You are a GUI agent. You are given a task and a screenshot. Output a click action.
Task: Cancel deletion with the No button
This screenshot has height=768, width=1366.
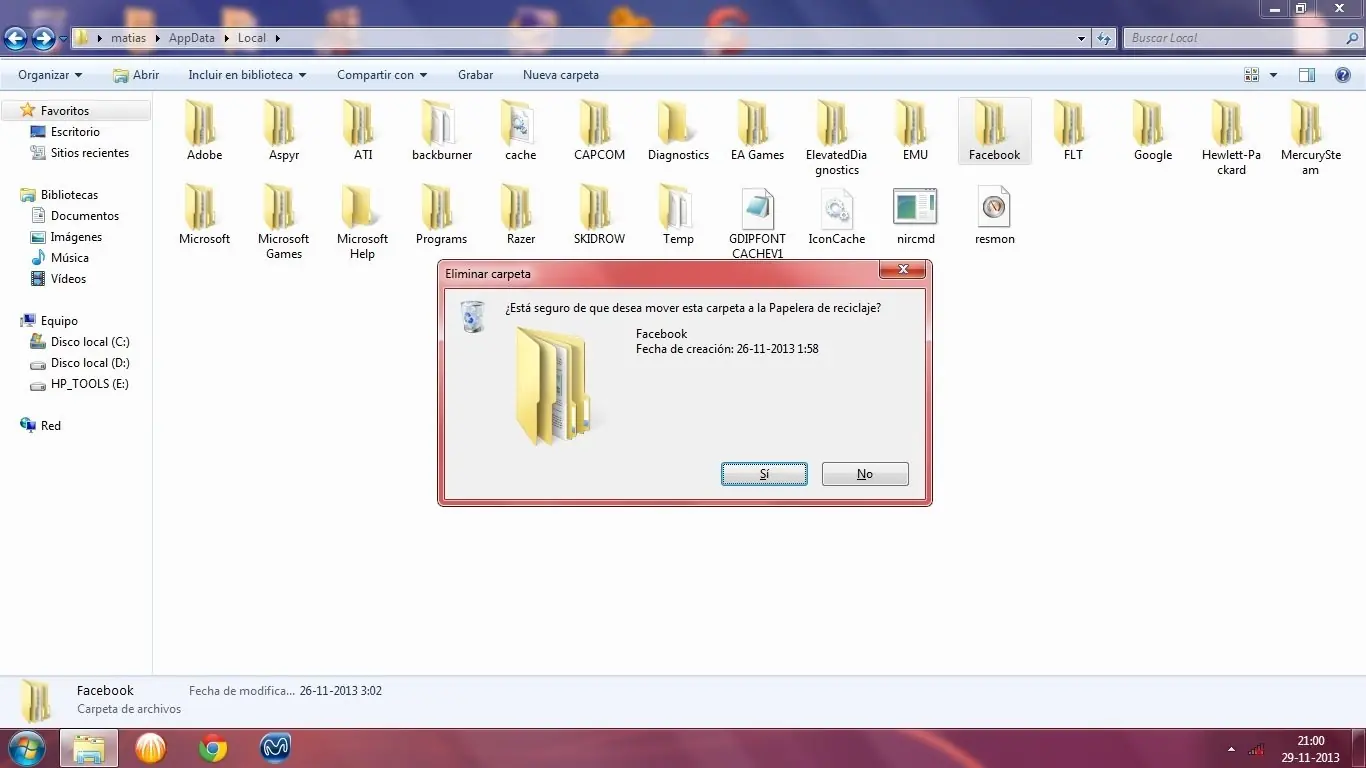pyautogui.click(x=865, y=474)
